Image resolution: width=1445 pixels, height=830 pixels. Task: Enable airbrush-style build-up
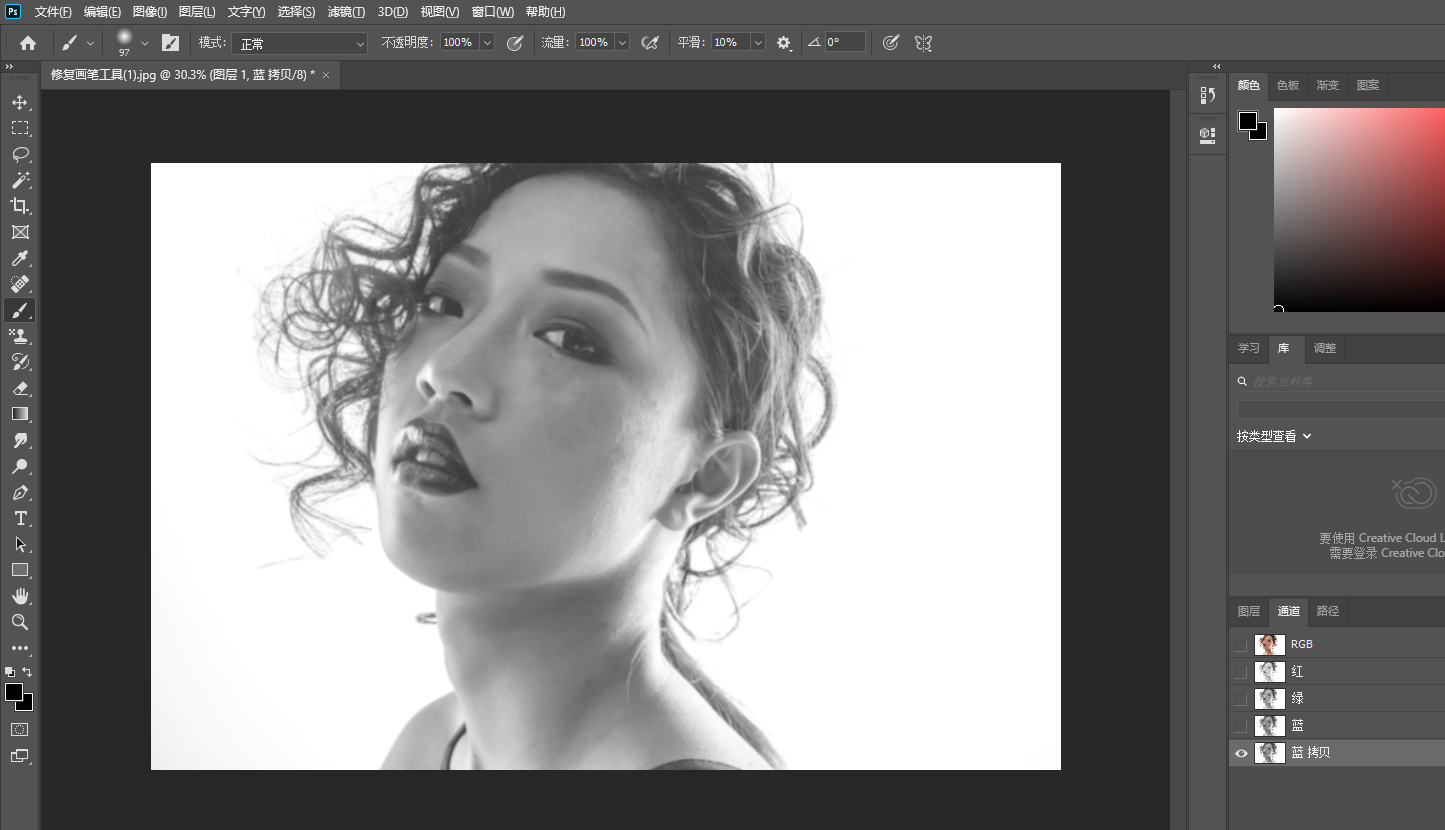click(x=650, y=43)
